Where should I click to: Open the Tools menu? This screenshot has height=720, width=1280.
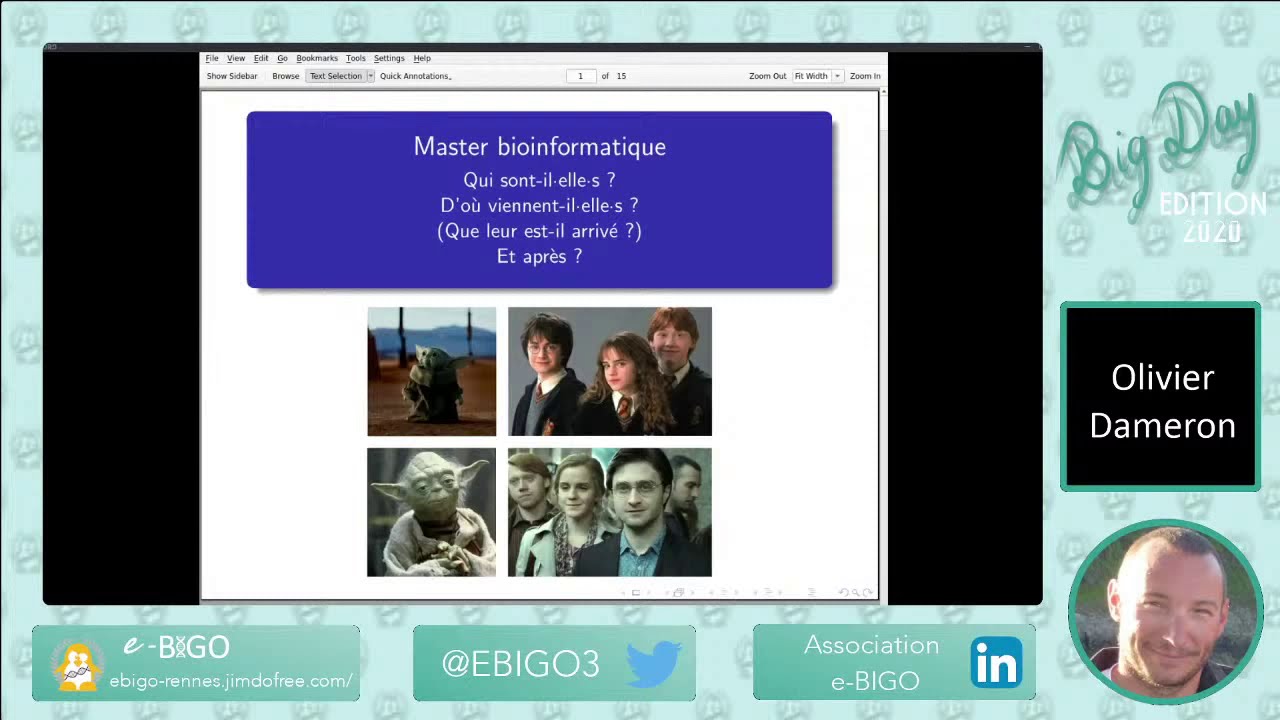tap(356, 58)
